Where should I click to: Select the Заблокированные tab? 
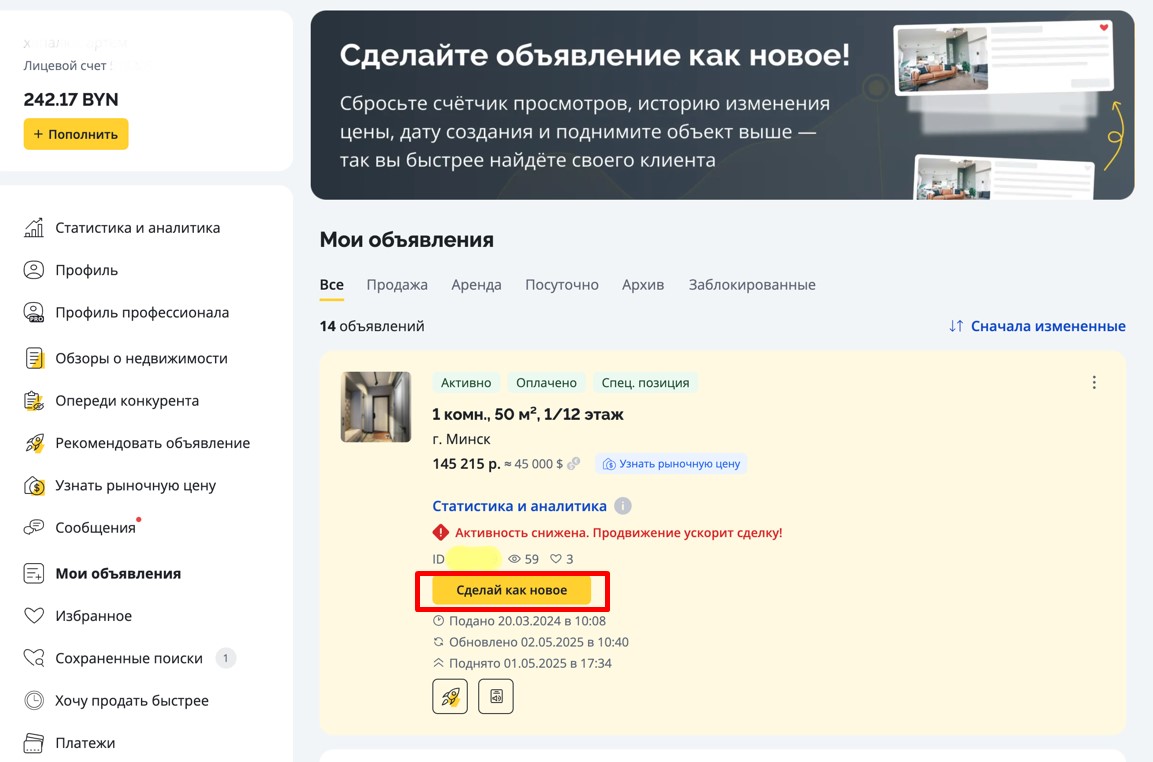752,285
